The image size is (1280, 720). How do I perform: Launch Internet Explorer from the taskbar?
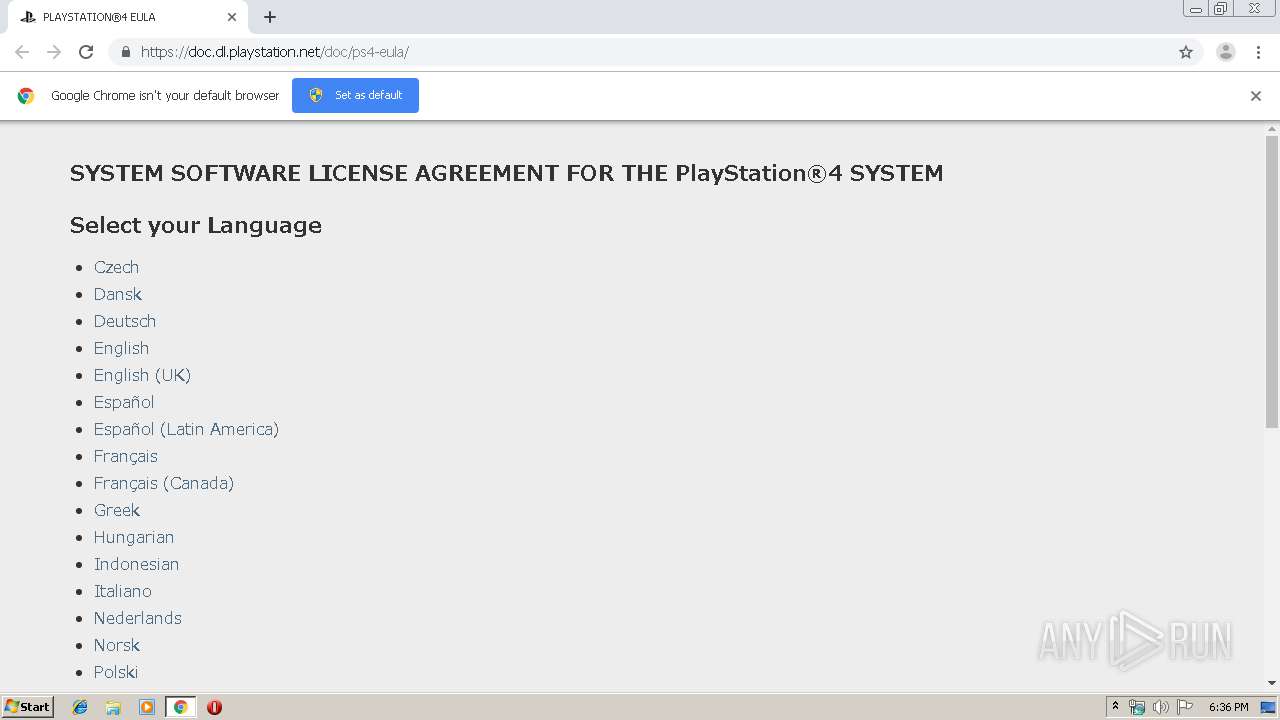(80, 707)
